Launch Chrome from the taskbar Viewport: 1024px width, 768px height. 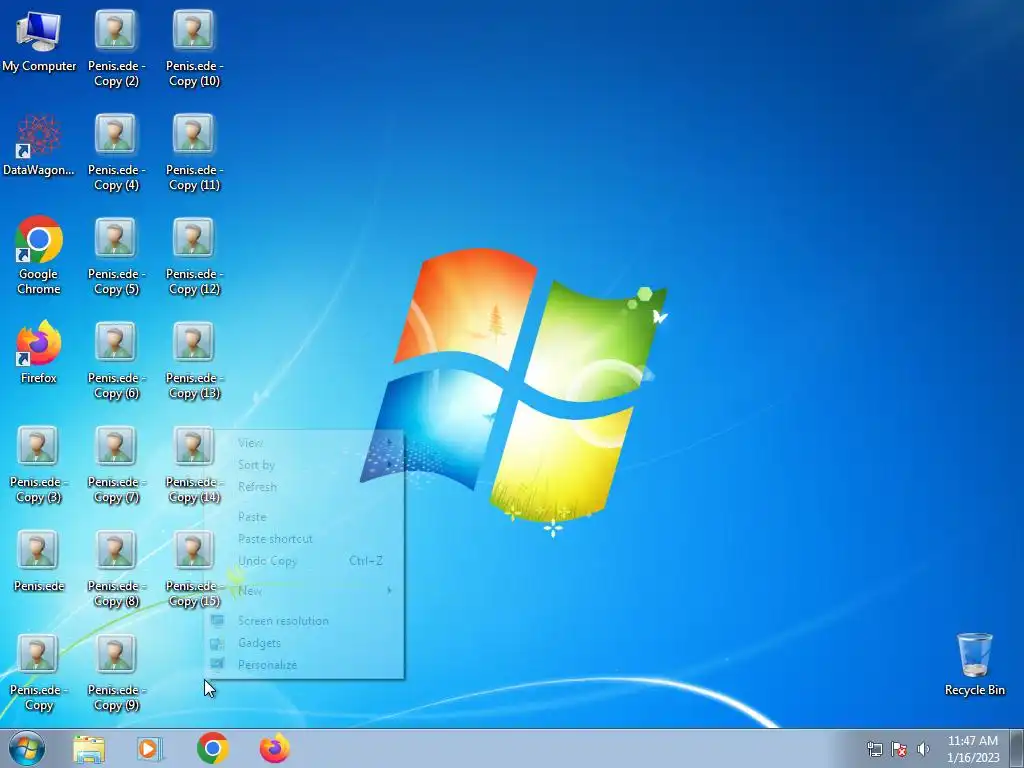(212, 748)
